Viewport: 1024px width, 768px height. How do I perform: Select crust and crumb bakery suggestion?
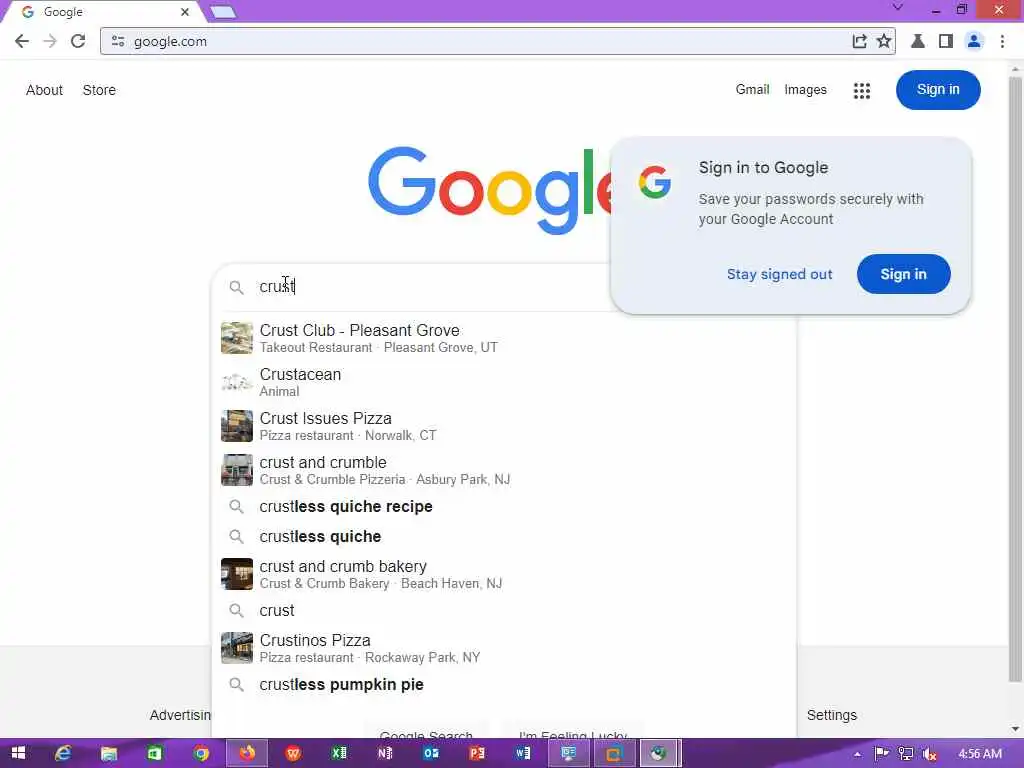coord(504,573)
